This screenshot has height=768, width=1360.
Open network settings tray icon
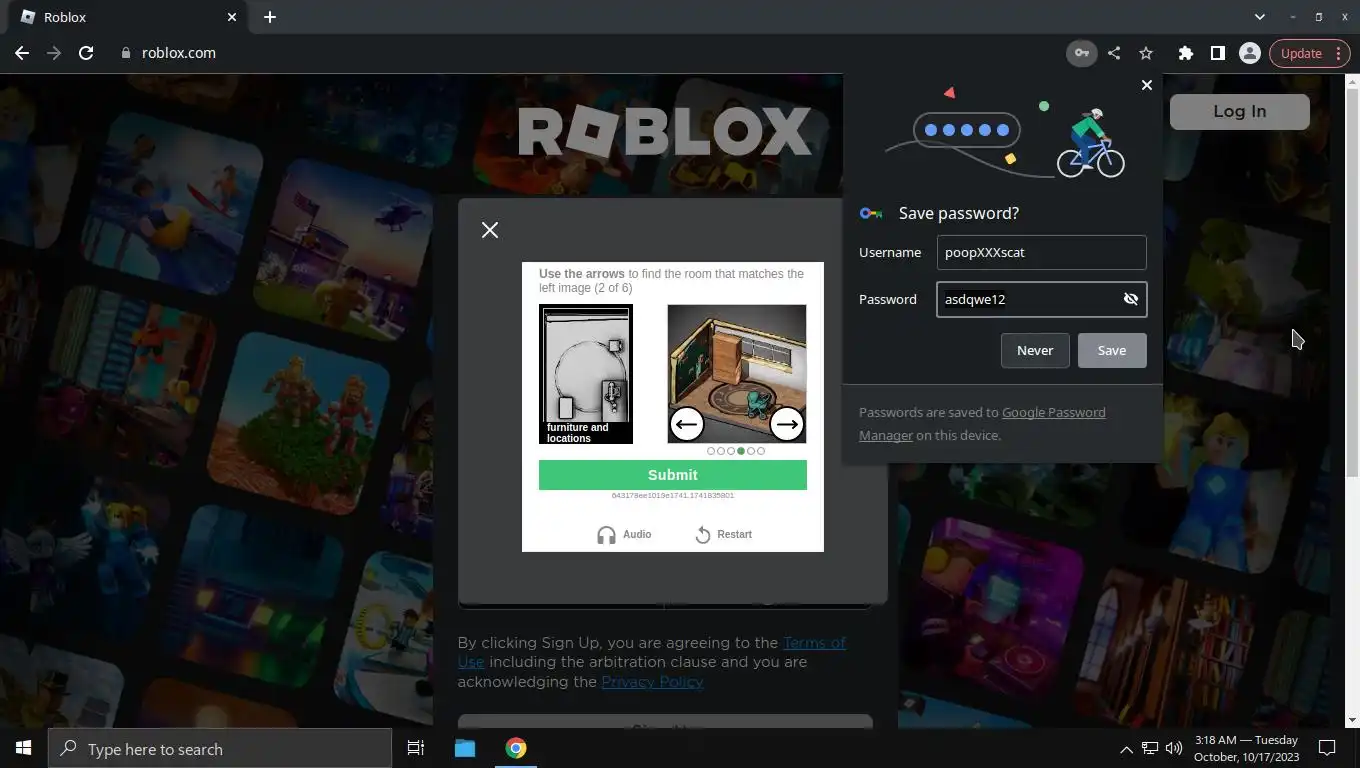1150,748
